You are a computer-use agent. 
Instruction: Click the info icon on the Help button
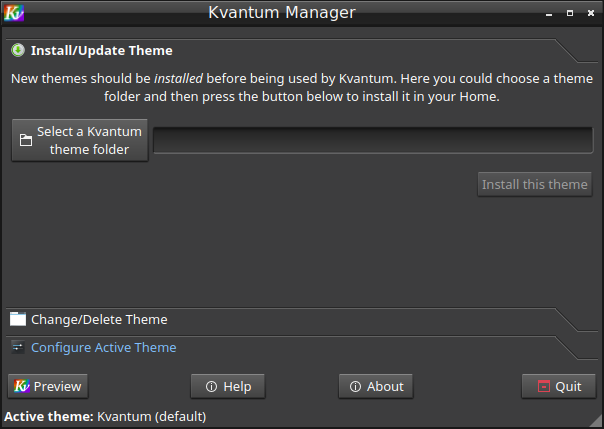[x=211, y=387]
